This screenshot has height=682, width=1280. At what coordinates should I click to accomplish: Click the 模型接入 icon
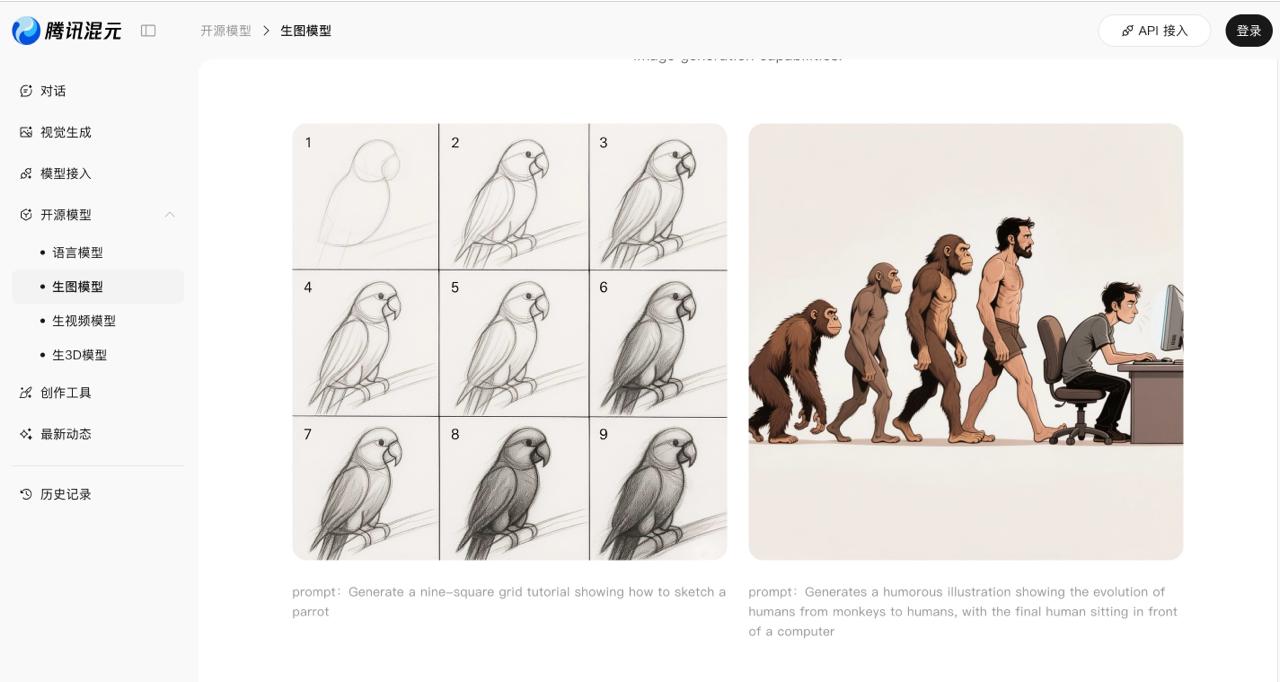26,174
